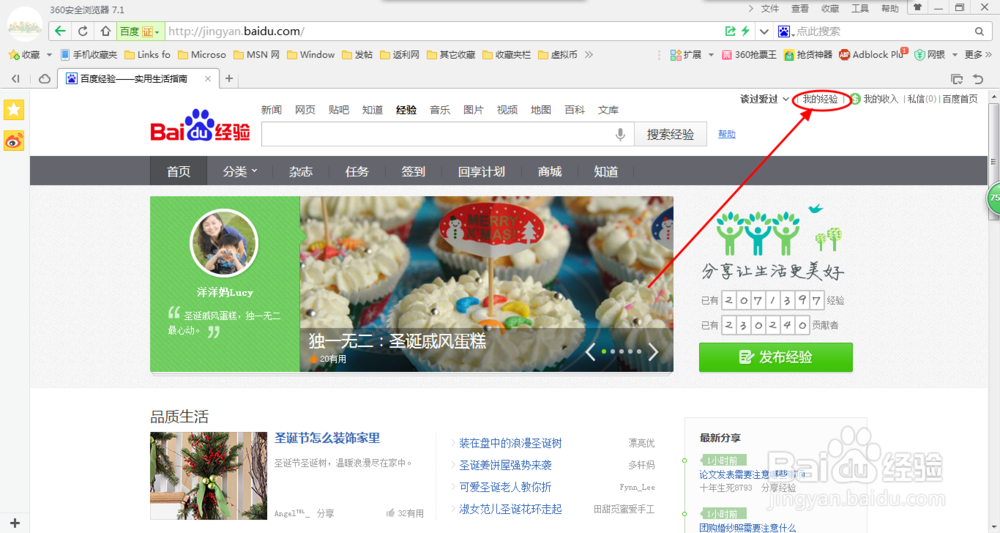This screenshot has height=533, width=1000.
Task: Open the 装在盘中的浪漫圣诞树 link
Action: pos(510,443)
